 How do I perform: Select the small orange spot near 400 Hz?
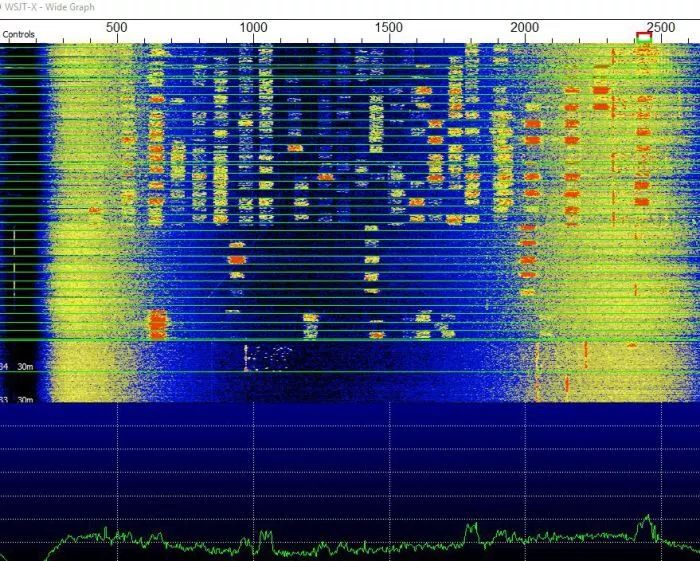(x=94, y=210)
